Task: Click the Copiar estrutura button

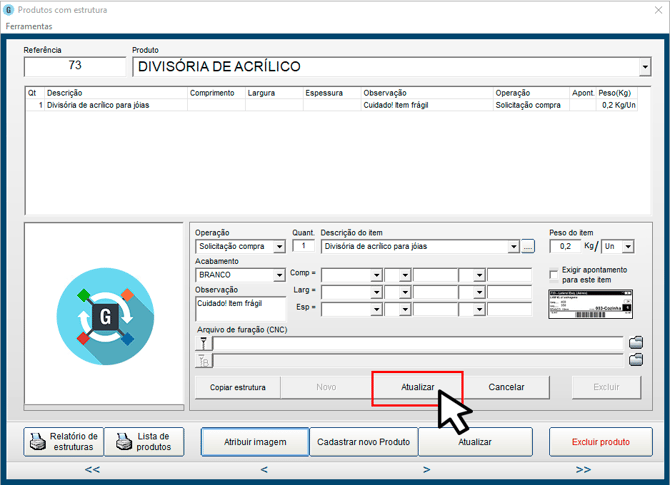Action: click(x=238, y=388)
